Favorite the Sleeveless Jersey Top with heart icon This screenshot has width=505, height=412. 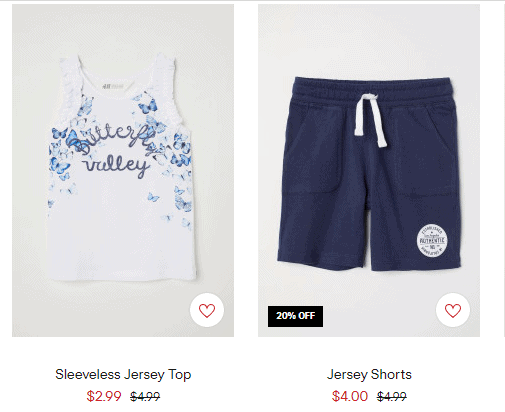[207, 310]
